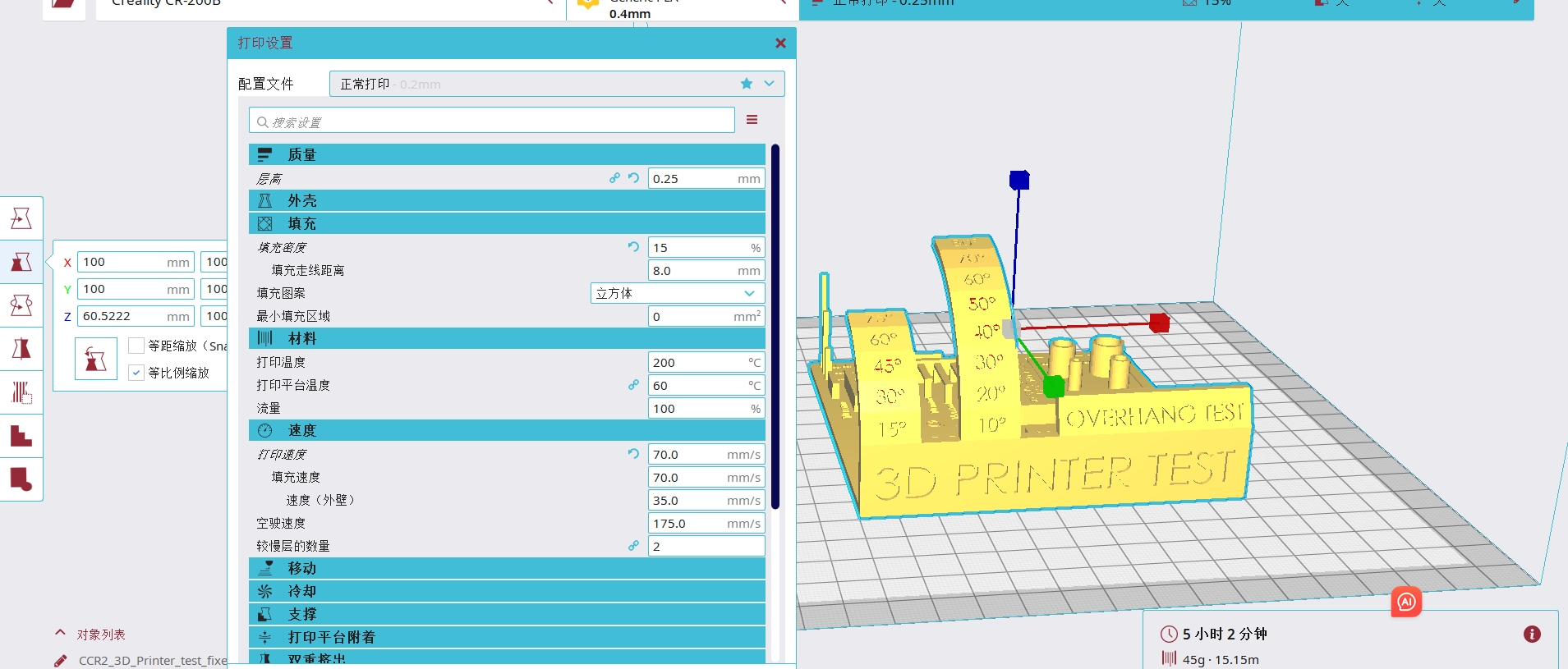The image size is (1568, 669).
Task: Click link icon beside 较慢层的数量
Action: (x=633, y=546)
